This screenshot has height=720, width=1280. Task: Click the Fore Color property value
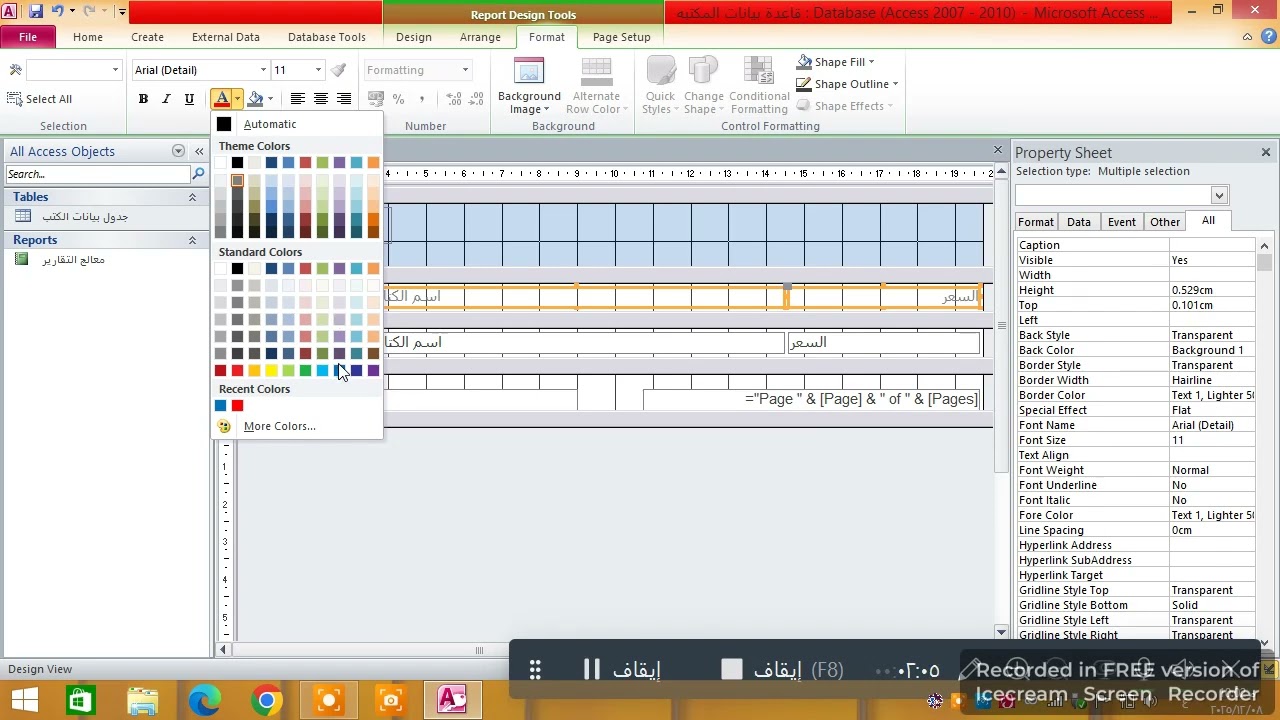(1212, 515)
